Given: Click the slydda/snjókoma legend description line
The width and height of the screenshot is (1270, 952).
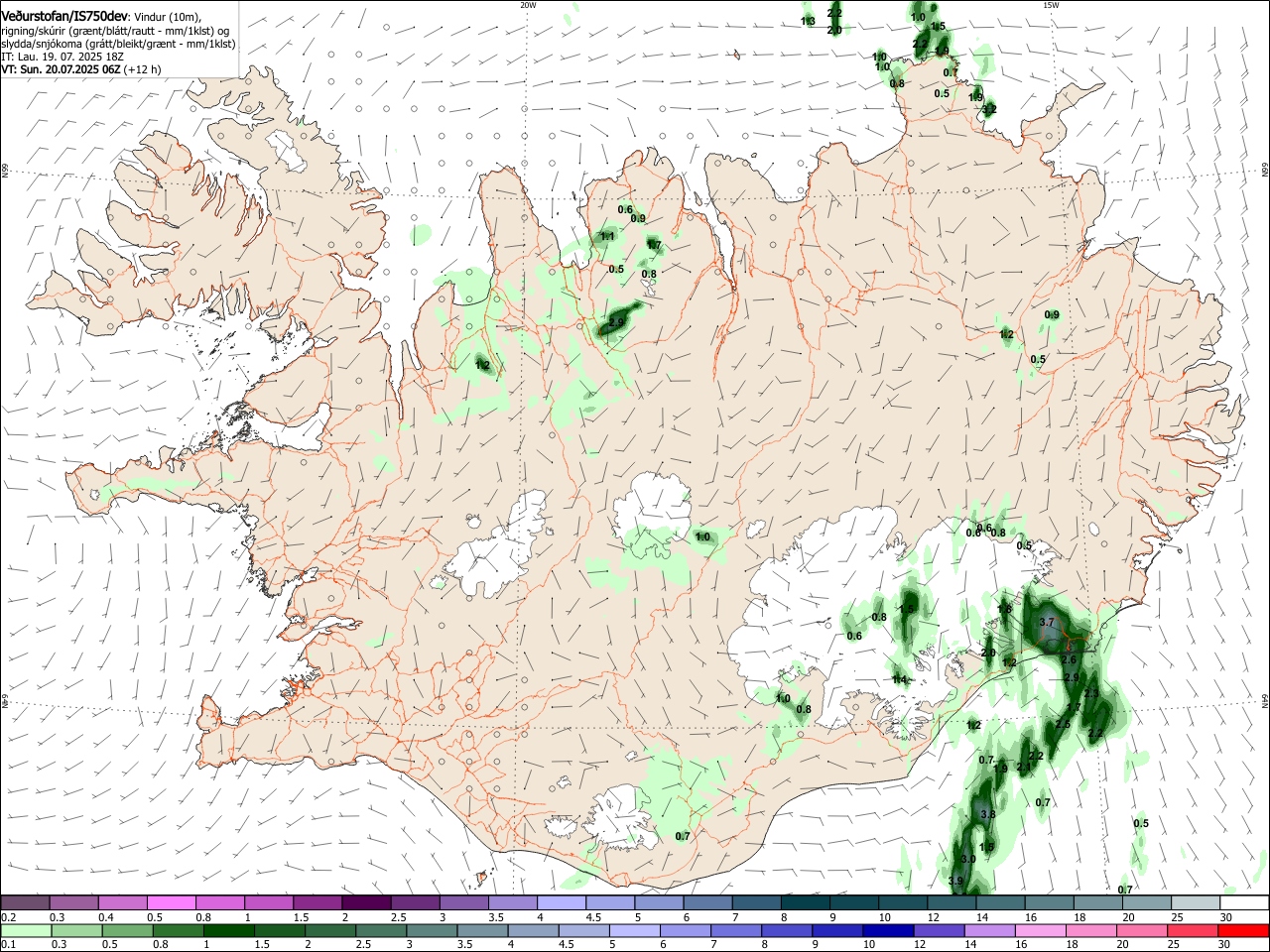Looking at the screenshot, I should 118,44.
